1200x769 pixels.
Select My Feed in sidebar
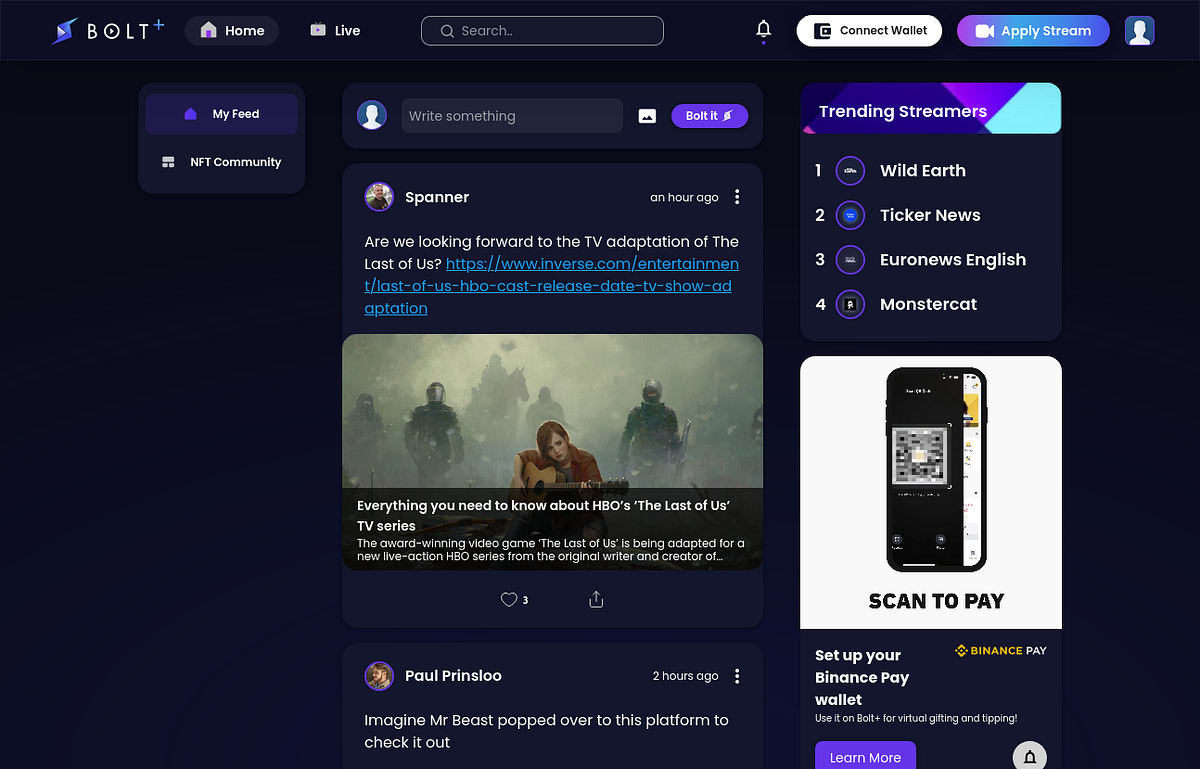coord(221,114)
